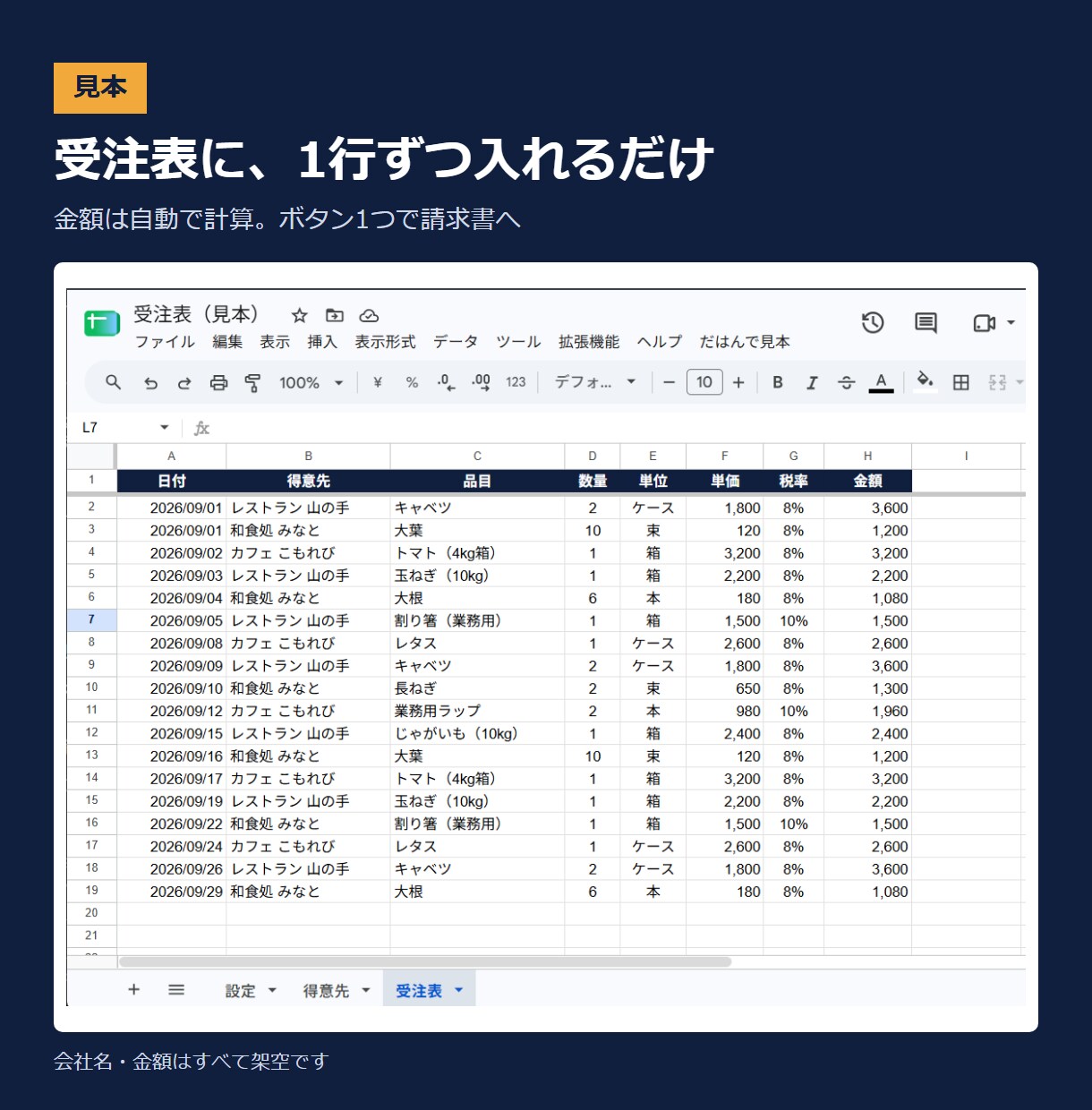Click the menu search magnifier

(x=113, y=382)
